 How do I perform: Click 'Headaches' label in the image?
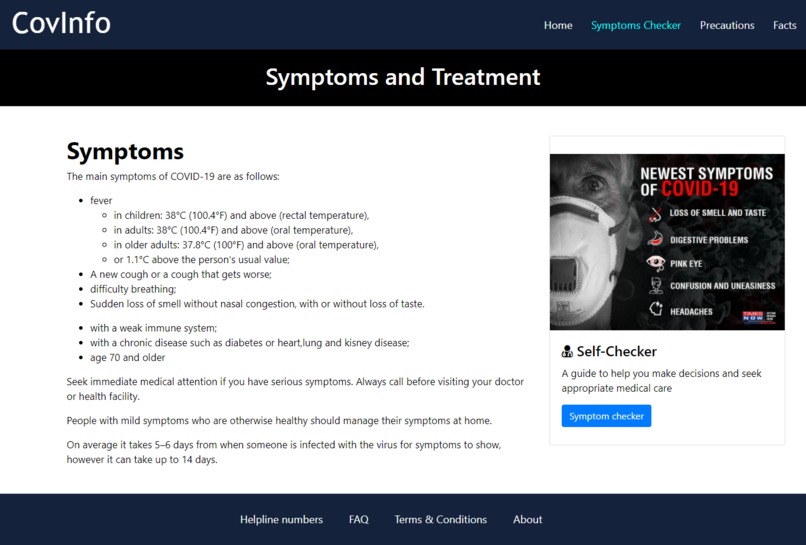pyautogui.click(x=691, y=312)
